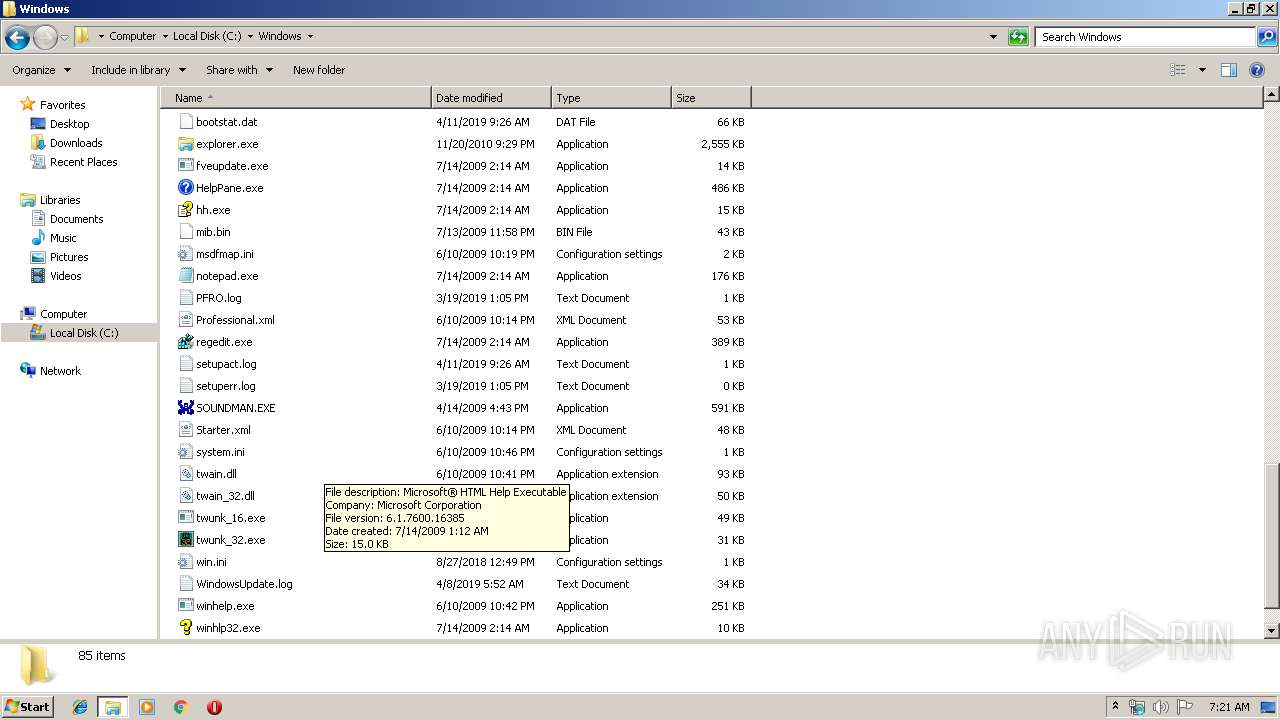Select the twunk_32.exe icon
Image resolution: width=1280 pixels, height=720 pixels.
185,540
